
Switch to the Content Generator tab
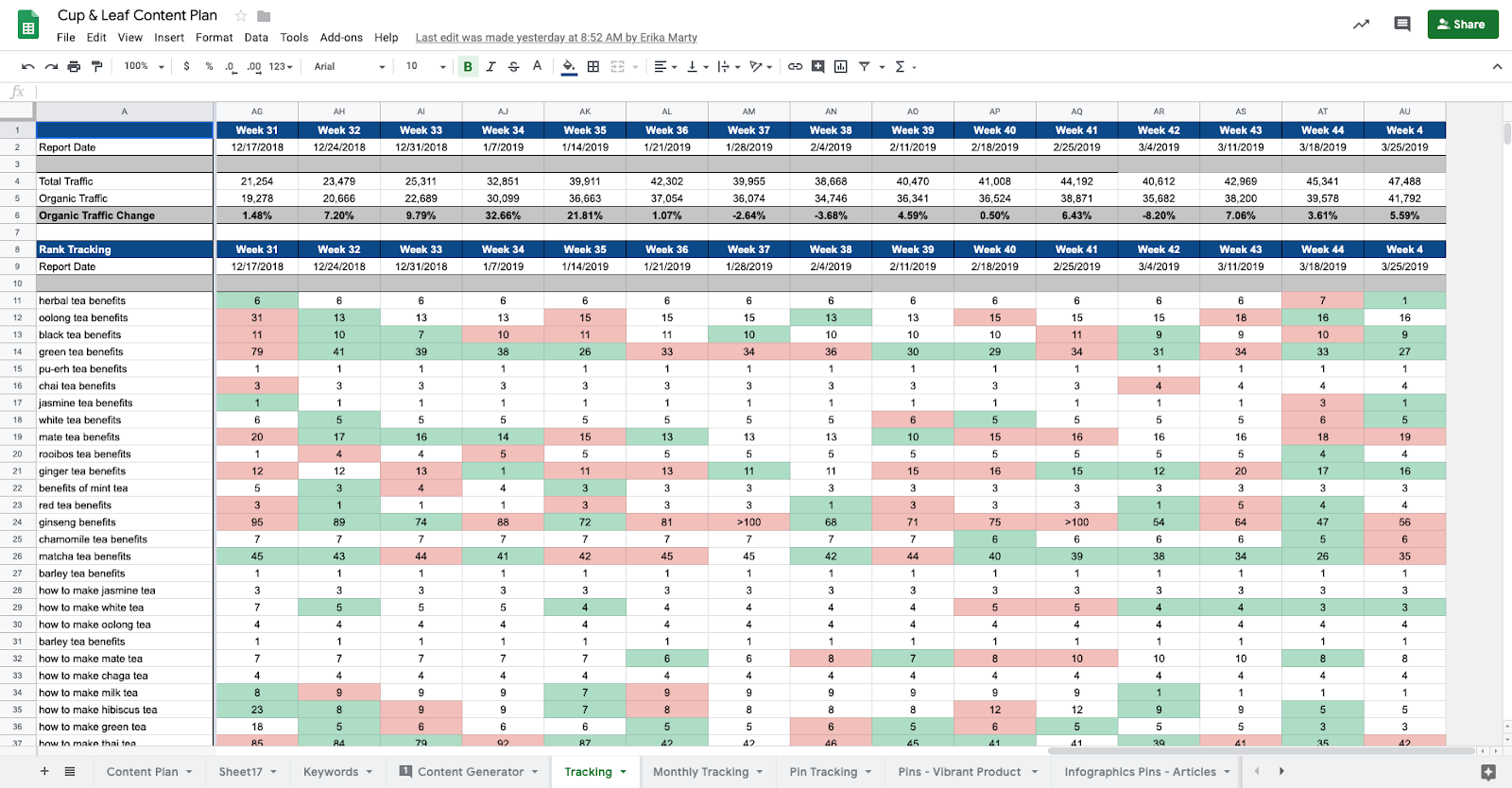(x=471, y=772)
